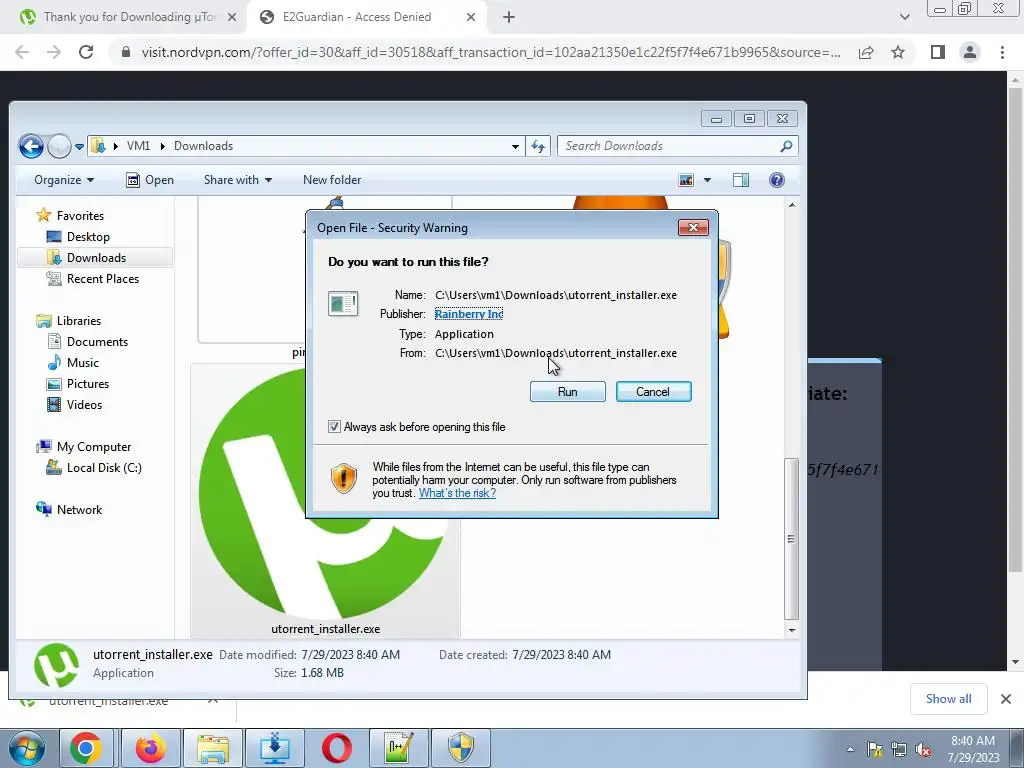Expand the address bar history dropdown
This screenshot has width=1024, height=768.
click(x=515, y=146)
